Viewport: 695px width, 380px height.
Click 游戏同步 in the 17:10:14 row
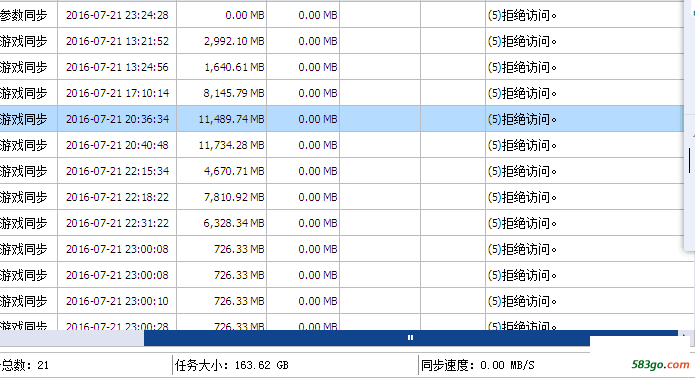coord(23,93)
